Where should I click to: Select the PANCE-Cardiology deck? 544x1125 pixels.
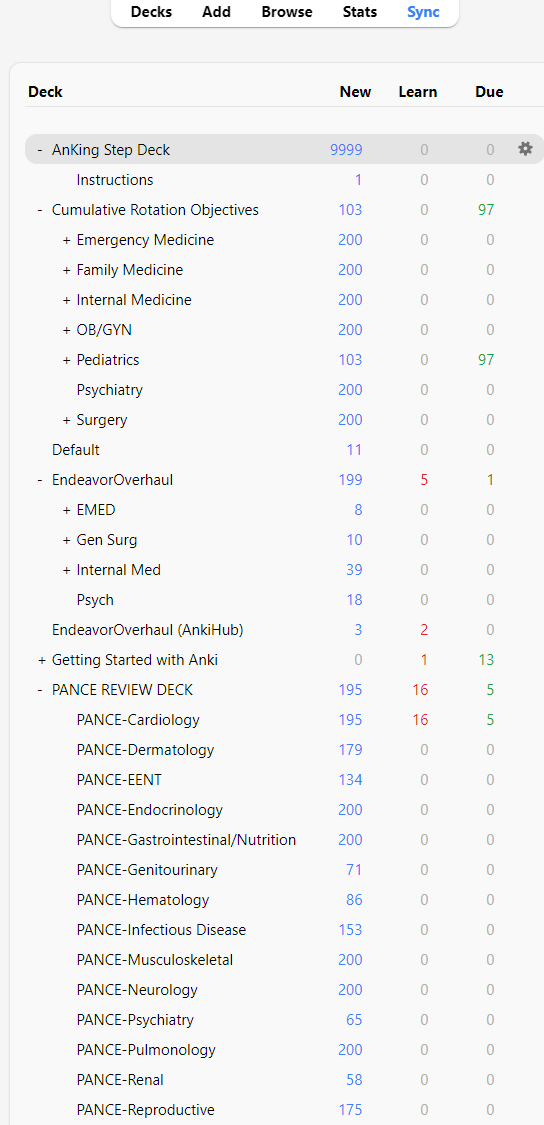pyautogui.click(x=138, y=720)
